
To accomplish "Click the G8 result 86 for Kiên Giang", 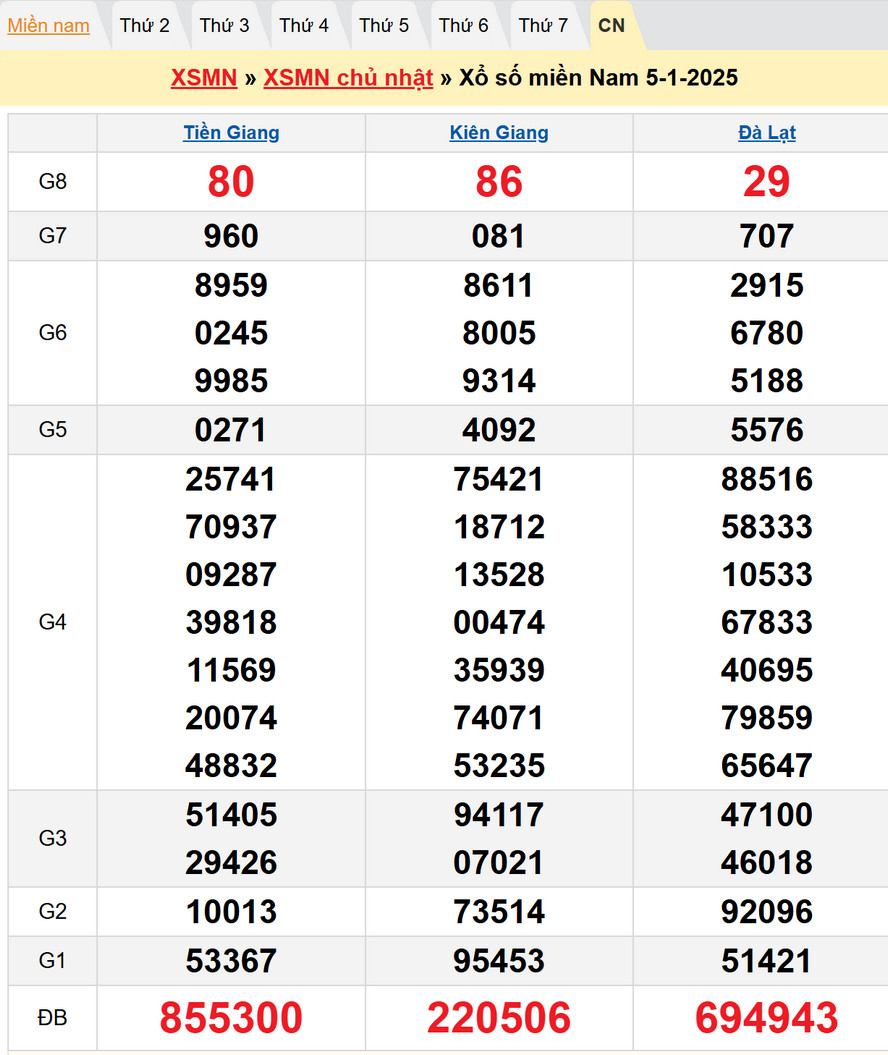I will click(x=499, y=182).
